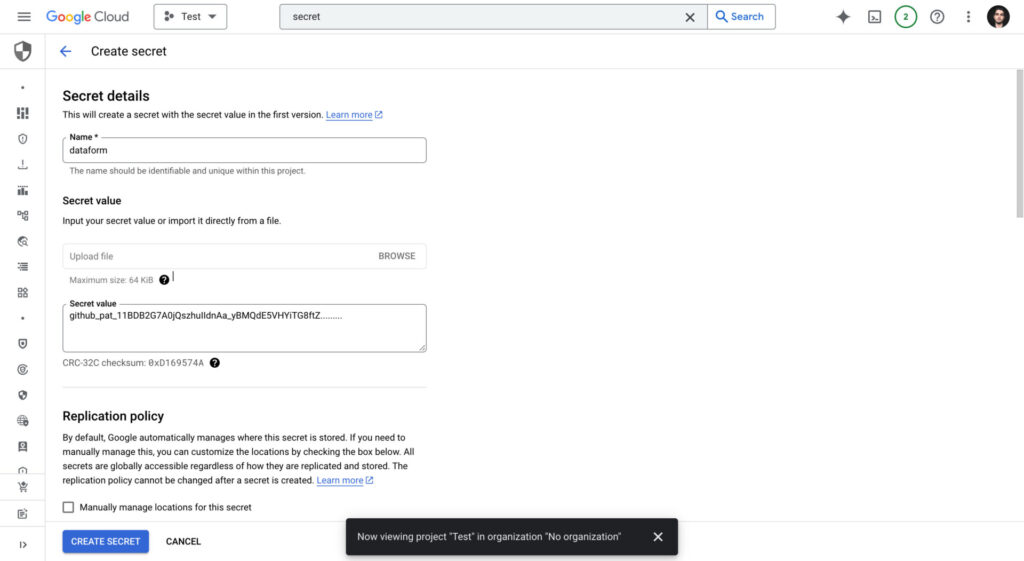Screen dimensions: 1024x561
Task: Open the three-dot settings menu
Action: [968, 17]
